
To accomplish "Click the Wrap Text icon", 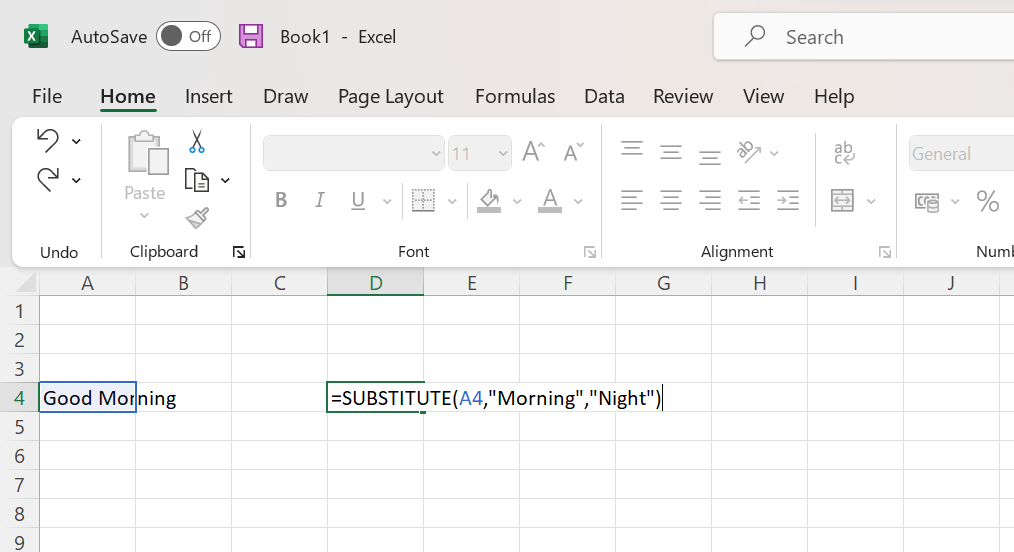I will point(844,153).
